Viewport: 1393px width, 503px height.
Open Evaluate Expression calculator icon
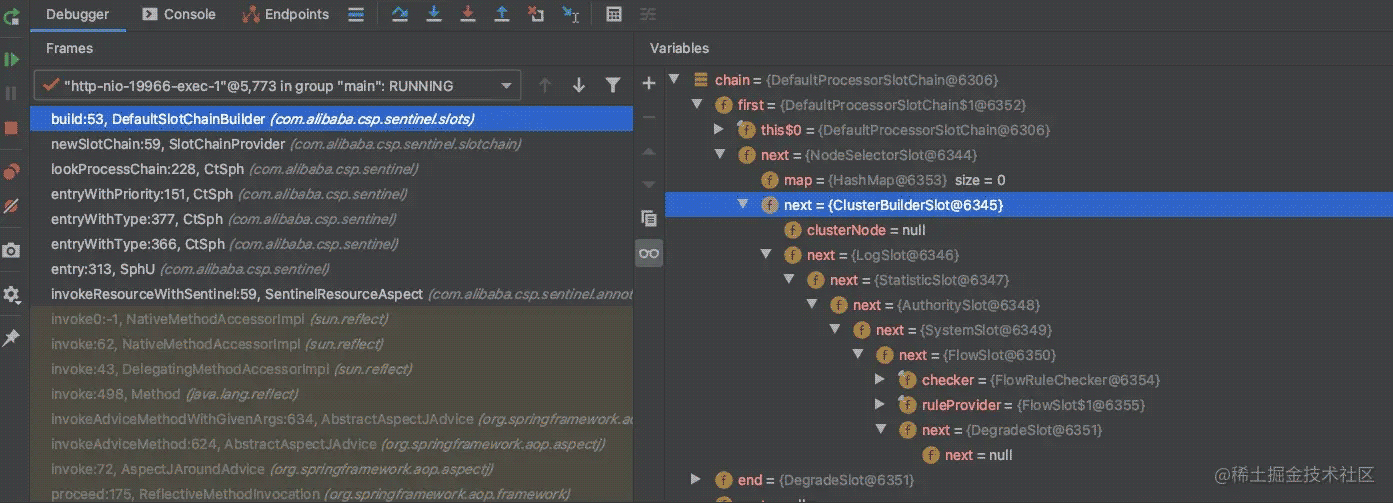(x=614, y=14)
